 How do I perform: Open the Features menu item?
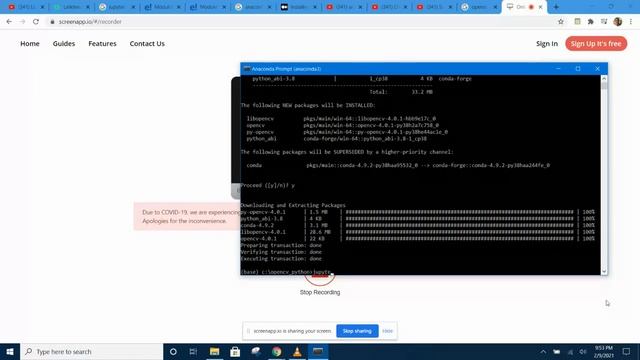pyautogui.click(x=102, y=43)
